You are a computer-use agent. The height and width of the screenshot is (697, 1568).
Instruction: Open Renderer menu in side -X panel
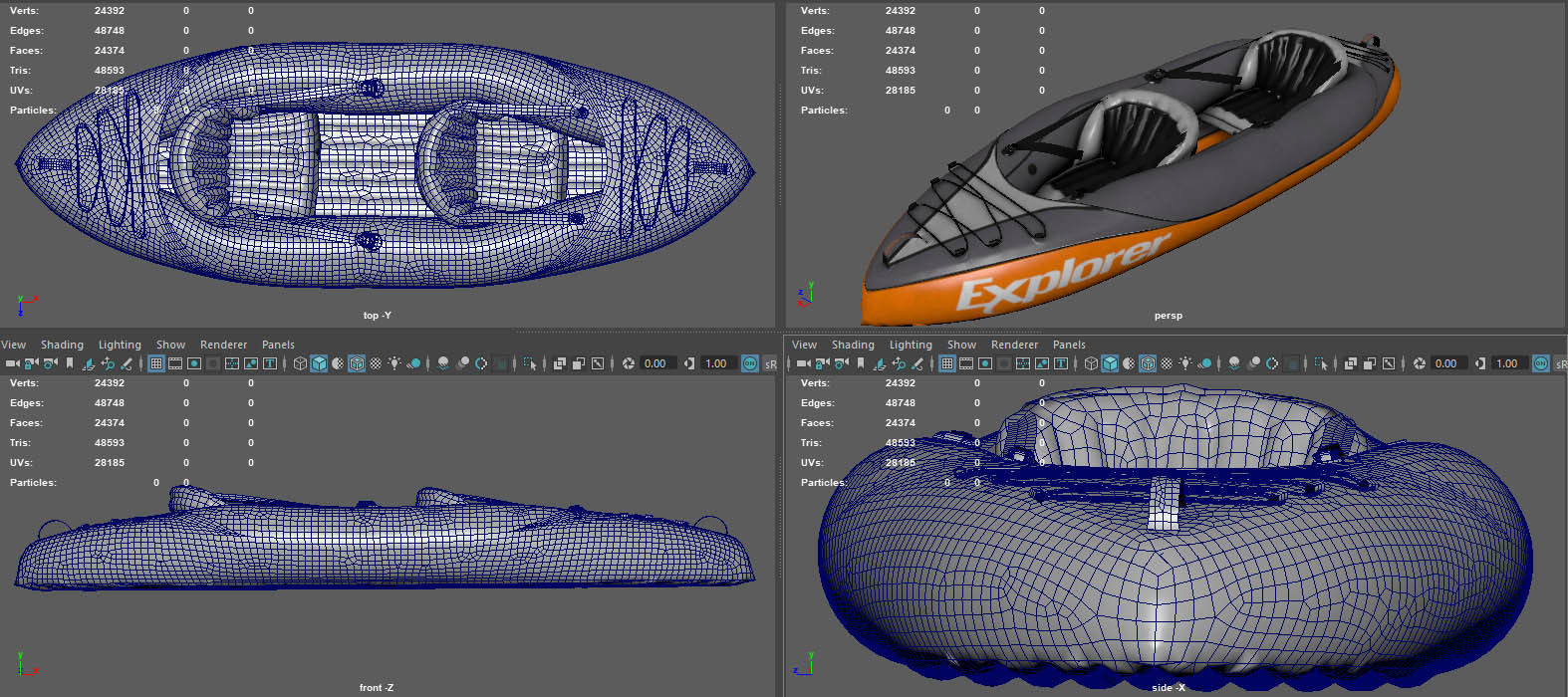pos(1014,345)
